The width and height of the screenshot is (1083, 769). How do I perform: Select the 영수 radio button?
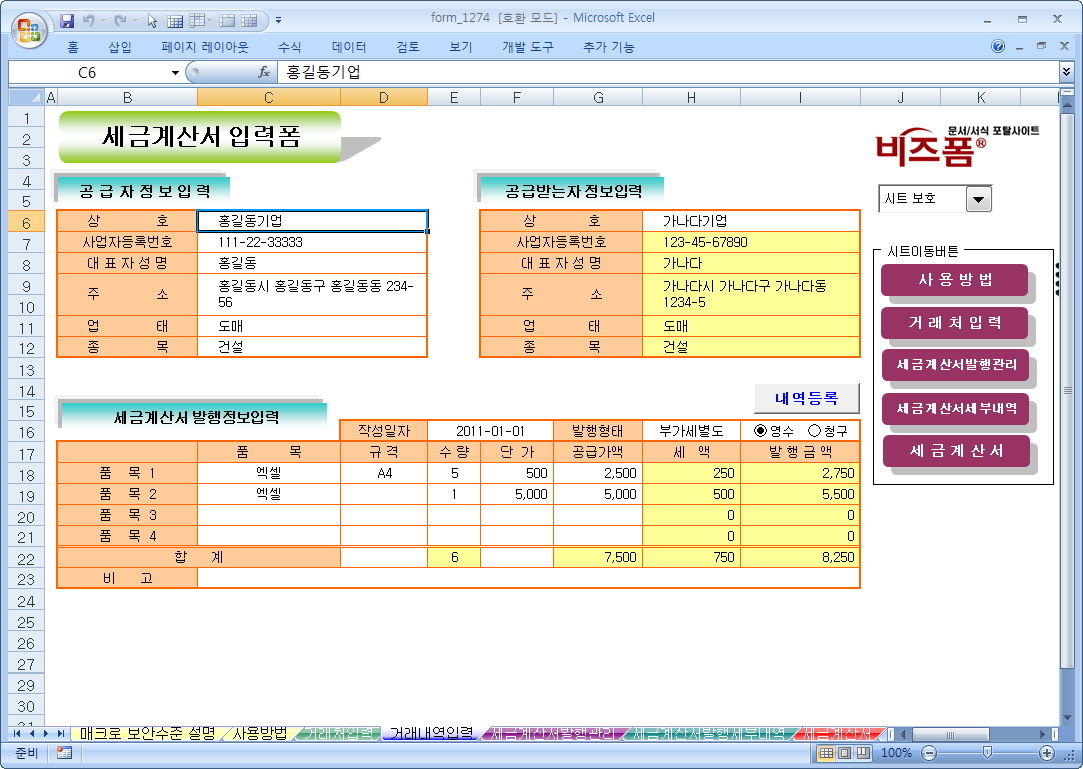[760, 431]
